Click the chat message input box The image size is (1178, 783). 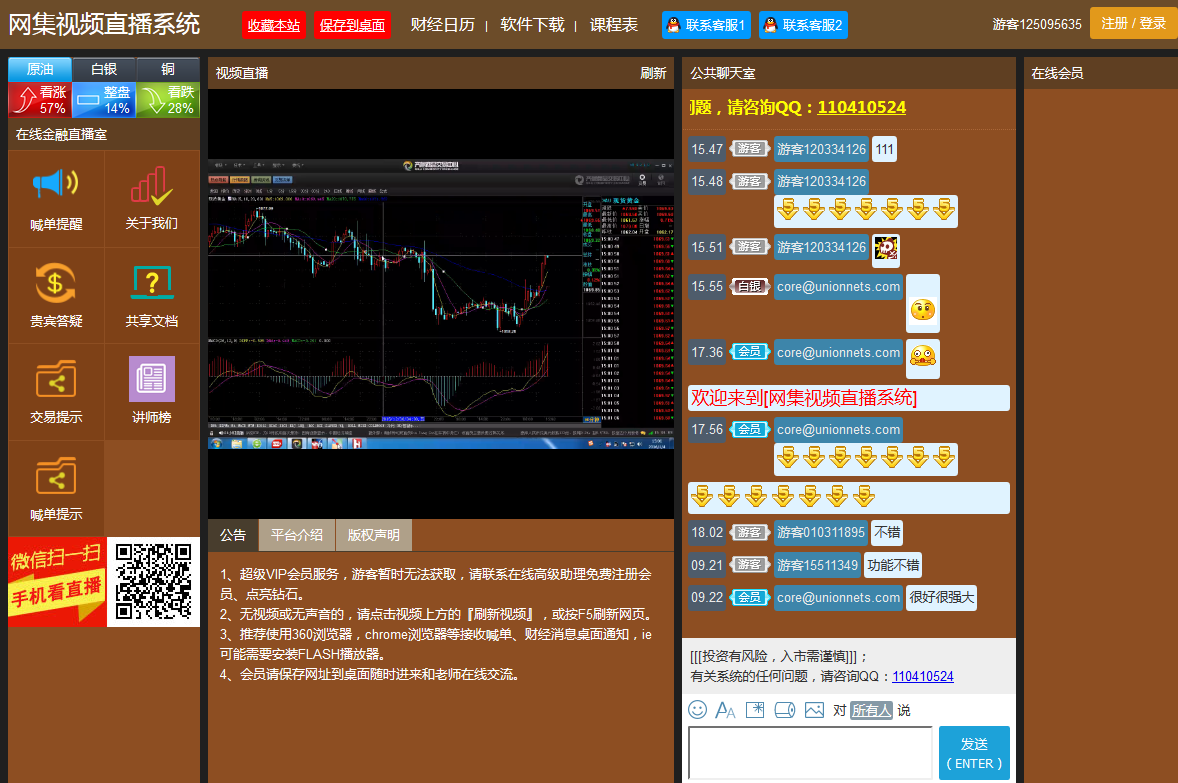[810, 753]
